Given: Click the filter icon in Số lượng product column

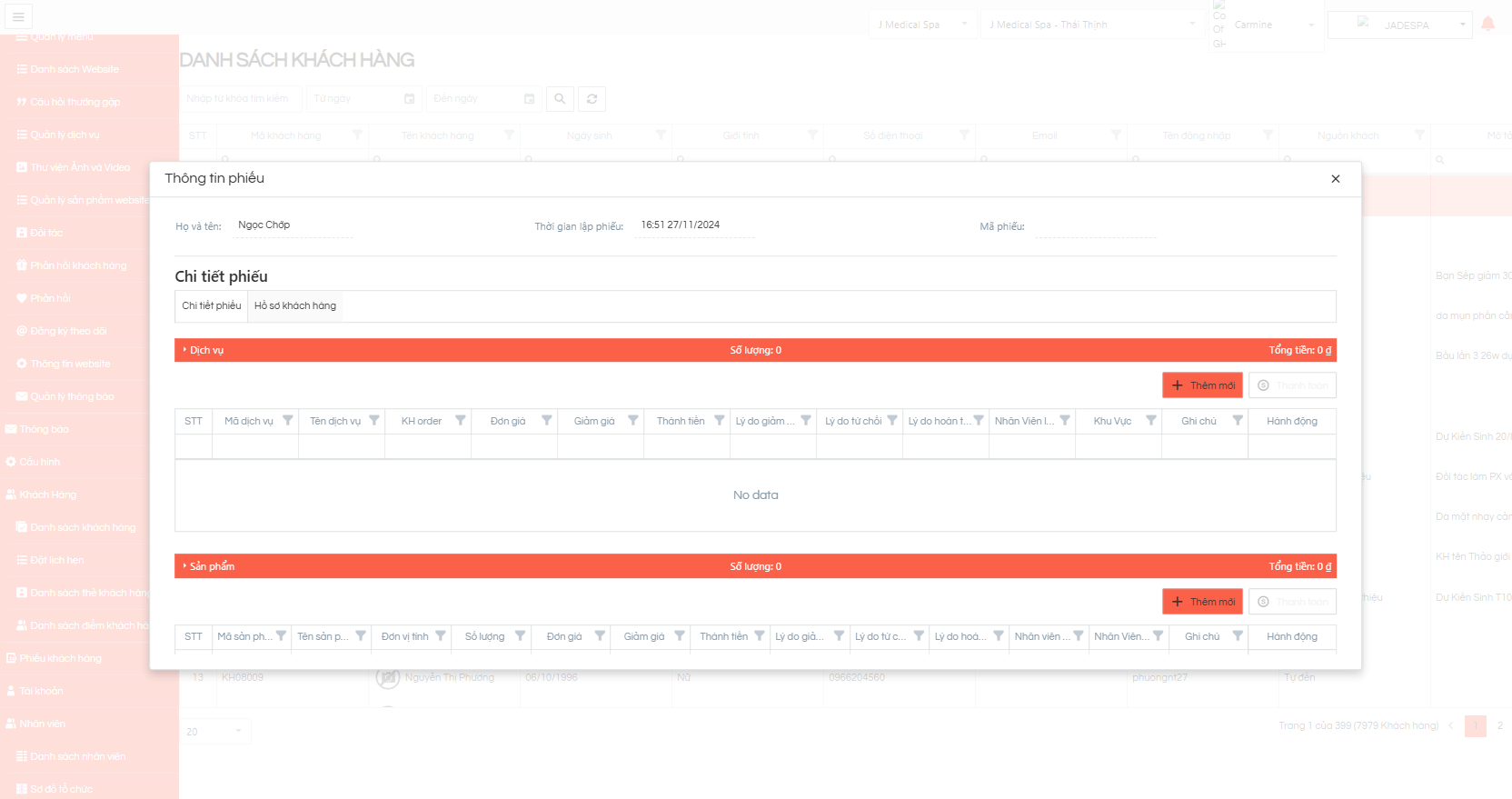Looking at the screenshot, I should [x=520, y=636].
